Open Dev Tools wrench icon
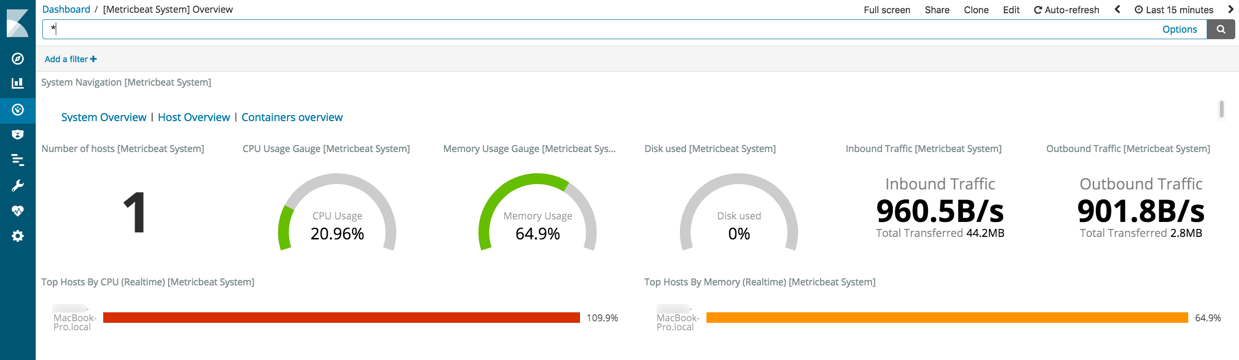 tap(17, 186)
